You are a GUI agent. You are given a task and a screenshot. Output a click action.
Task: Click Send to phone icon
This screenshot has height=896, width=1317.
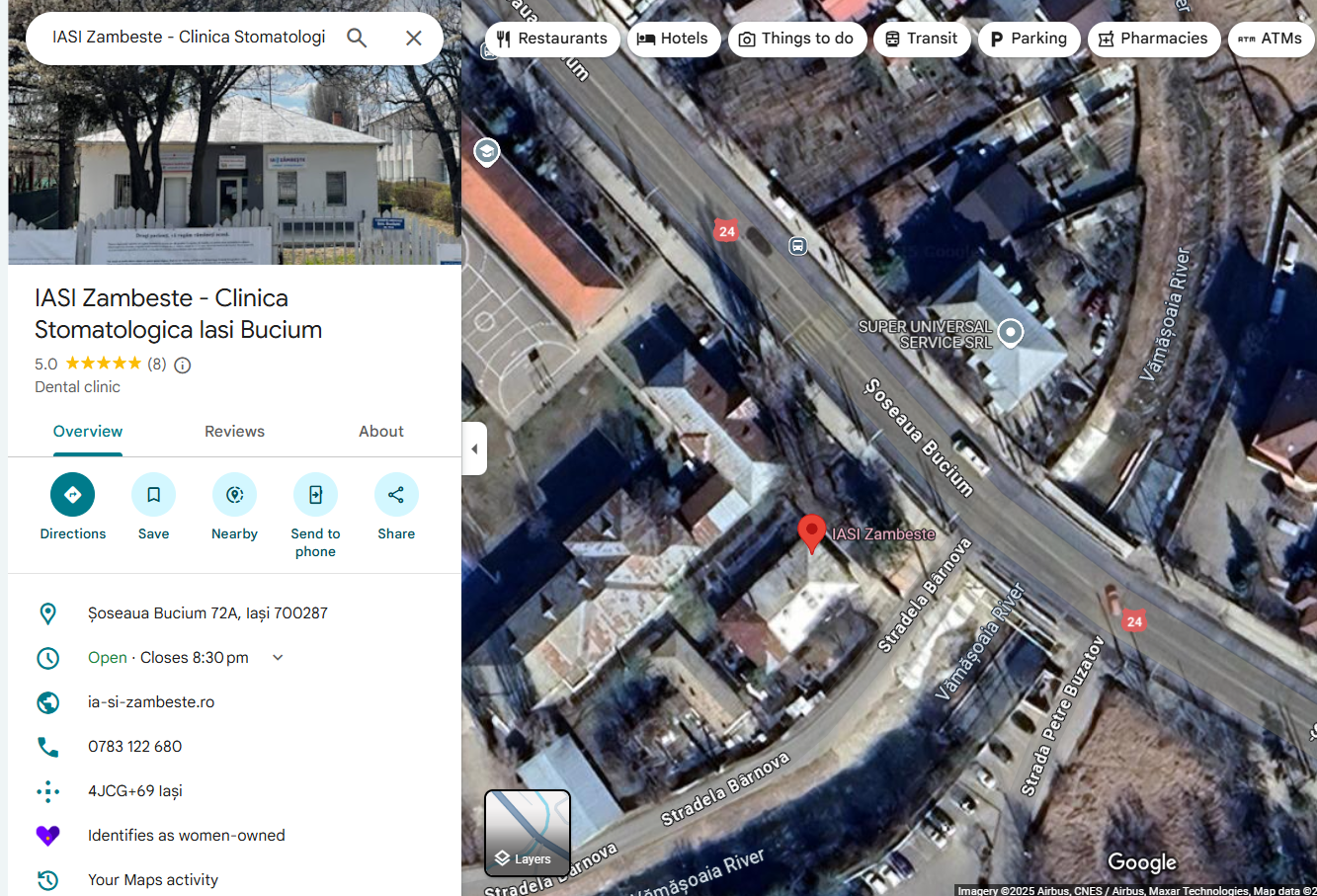point(315,495)
